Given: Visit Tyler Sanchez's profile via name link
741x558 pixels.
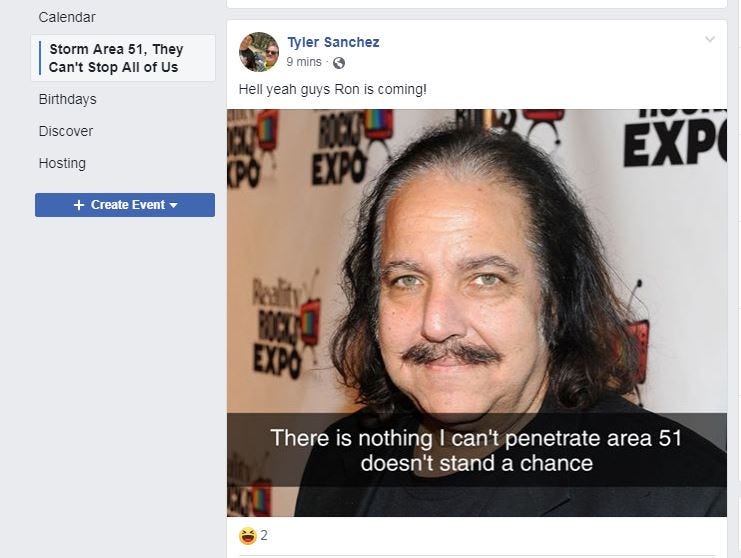Looking at the screenshot, I should 333,42.
